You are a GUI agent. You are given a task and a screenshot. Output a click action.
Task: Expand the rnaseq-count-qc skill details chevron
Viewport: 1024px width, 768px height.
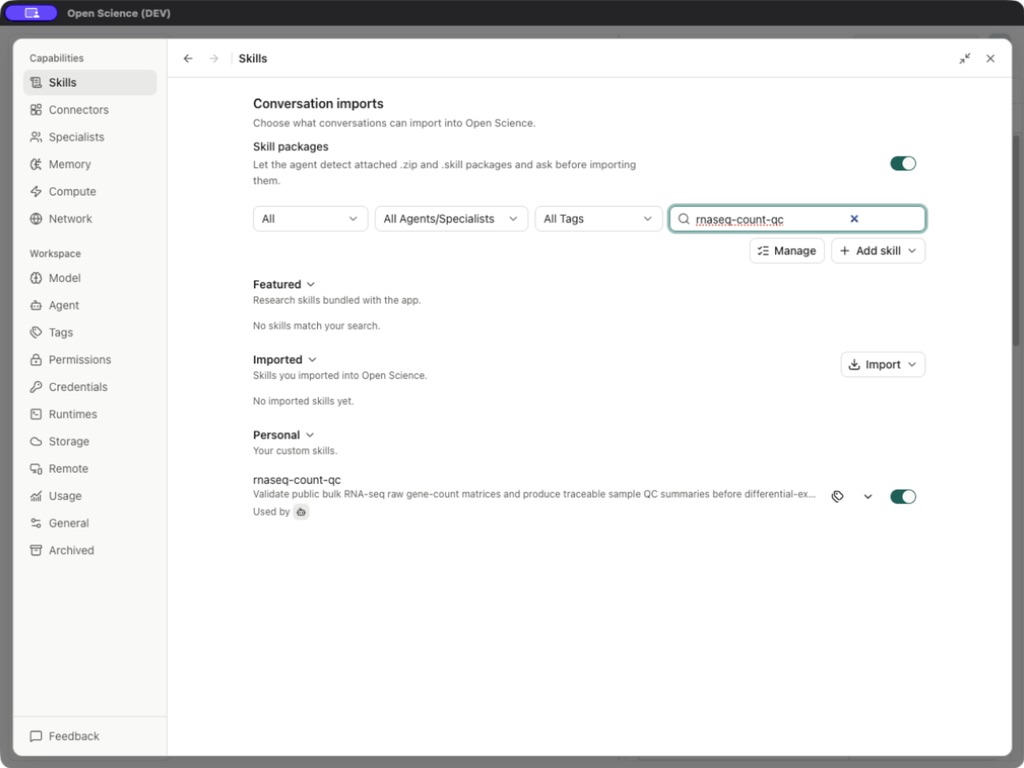pyautogui.click(x=868, y=496)
